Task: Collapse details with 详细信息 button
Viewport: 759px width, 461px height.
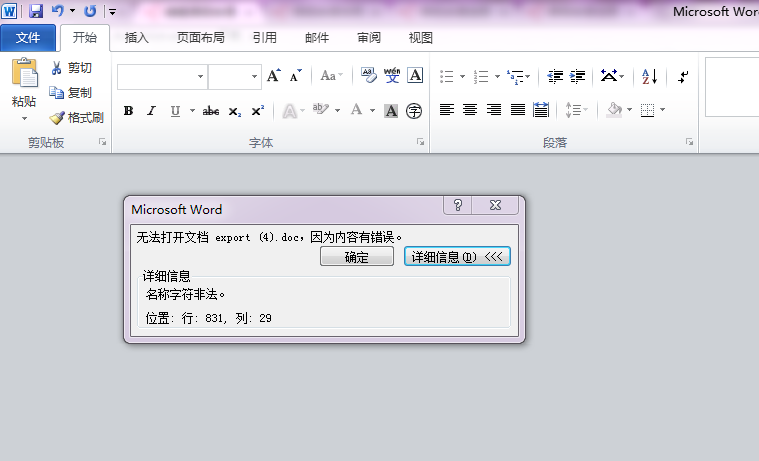Action: (x=459, y=257)
